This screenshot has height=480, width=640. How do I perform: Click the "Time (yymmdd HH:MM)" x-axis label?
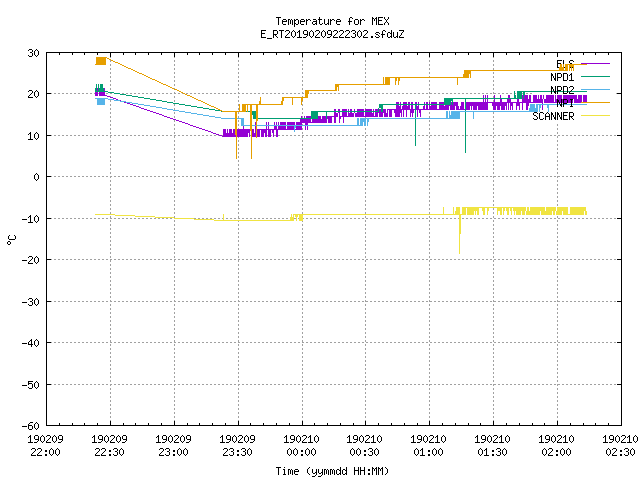tap(332, 471)
